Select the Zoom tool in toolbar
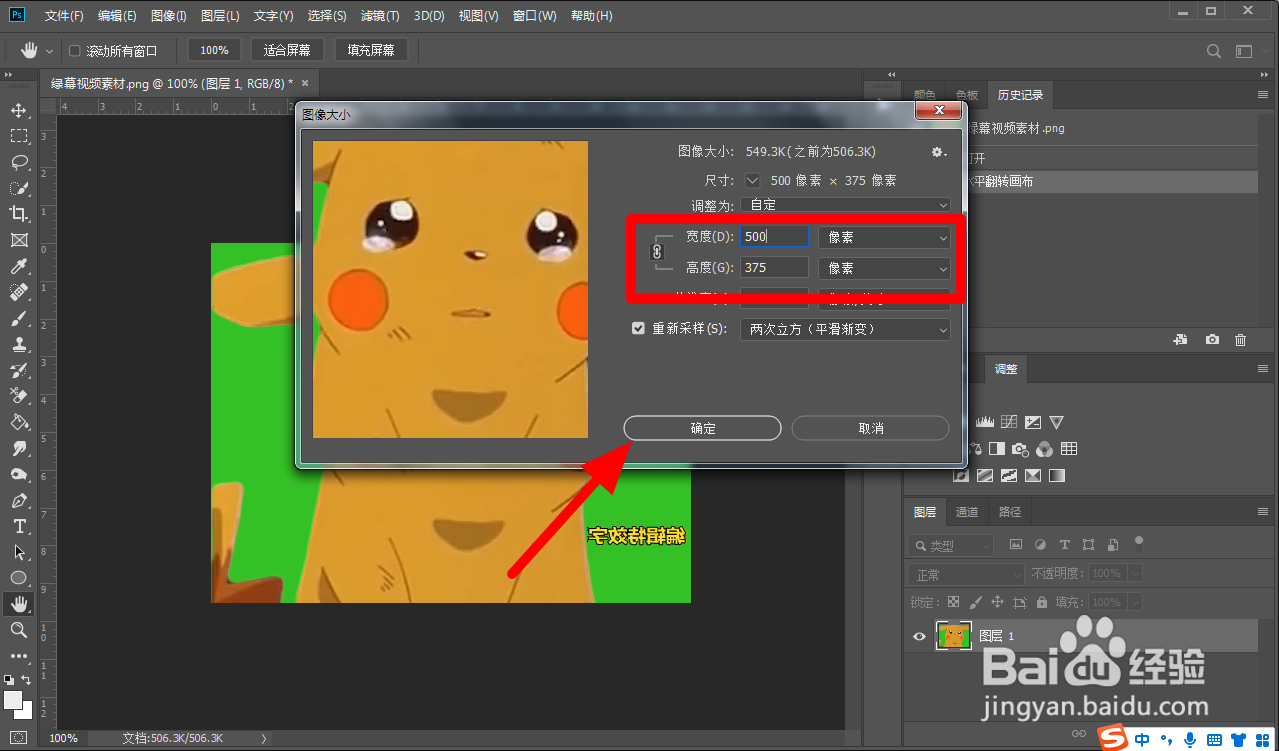The height and width of the screenshot is (751, 1279). pyautogui.click(x=18, y=630)
